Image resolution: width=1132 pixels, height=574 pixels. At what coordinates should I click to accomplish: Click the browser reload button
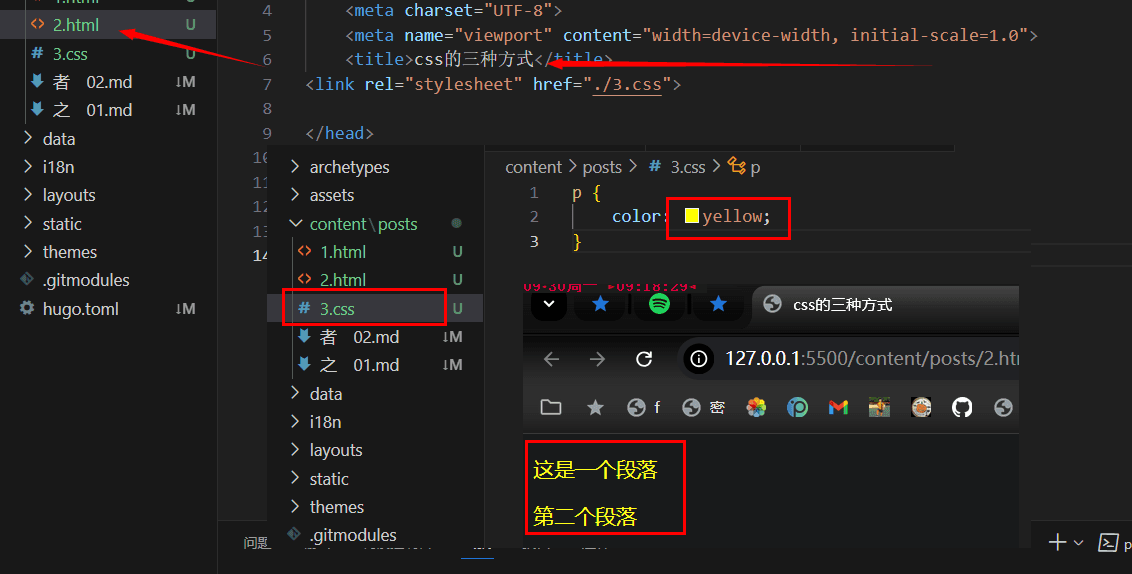pos(644,359)
